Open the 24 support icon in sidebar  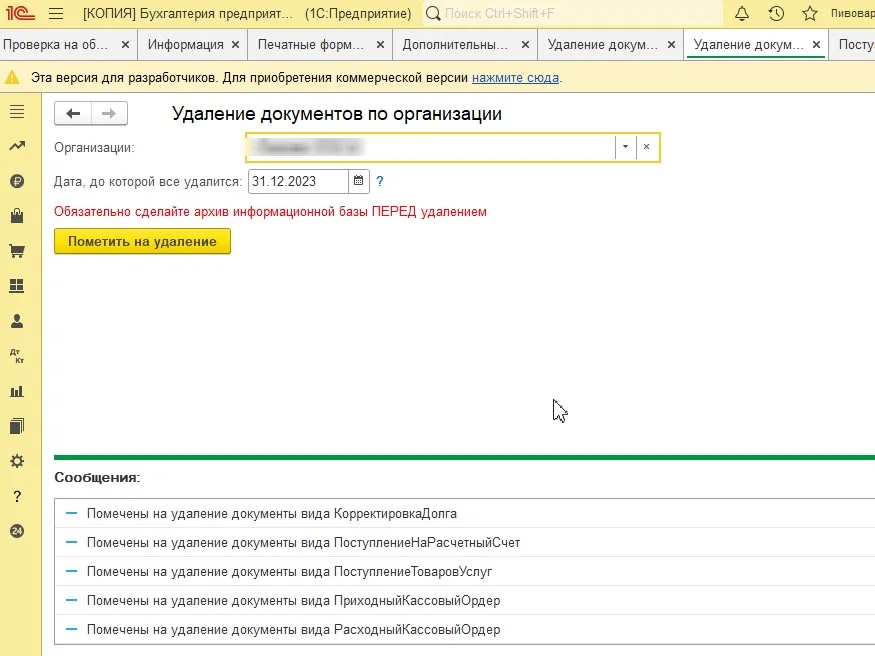pos(17,531)
